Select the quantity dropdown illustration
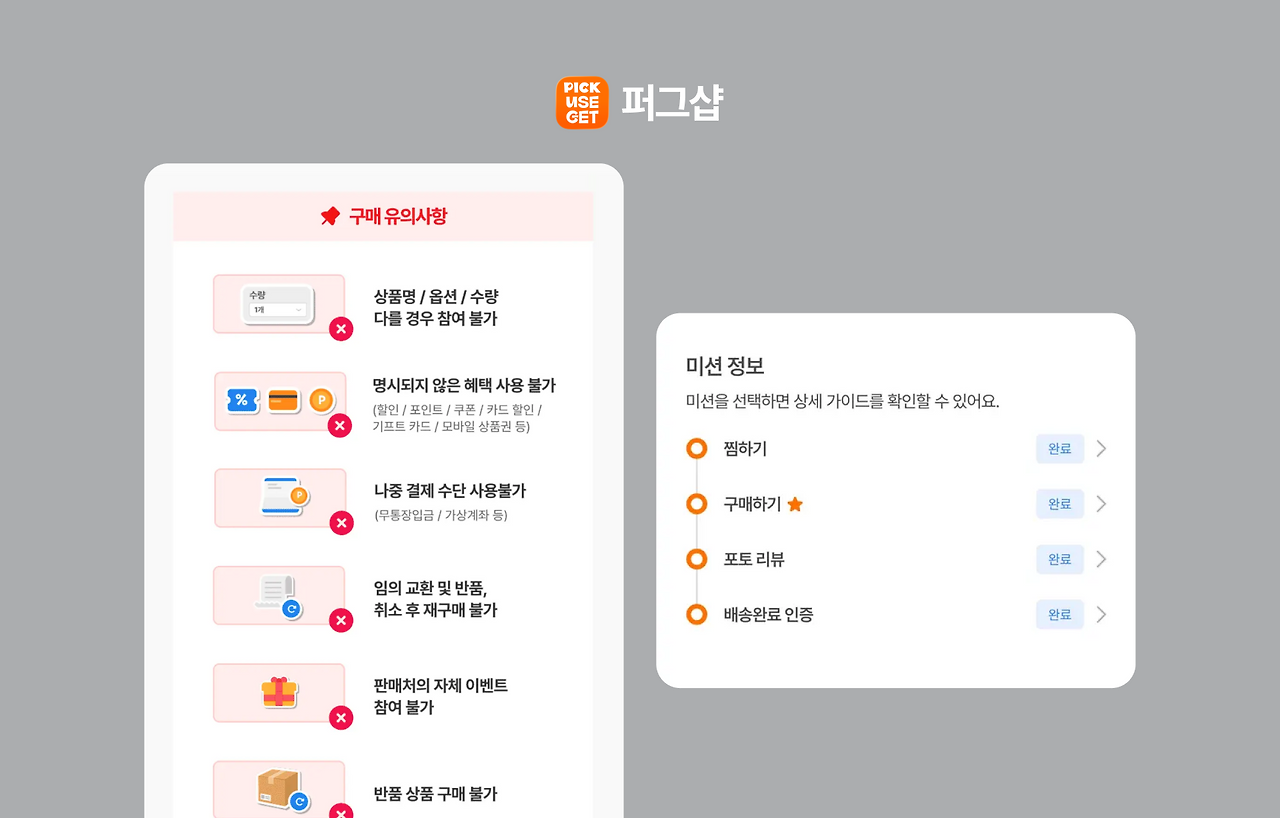This screenshot has width=1280, height=818. (x=279, y=304)
